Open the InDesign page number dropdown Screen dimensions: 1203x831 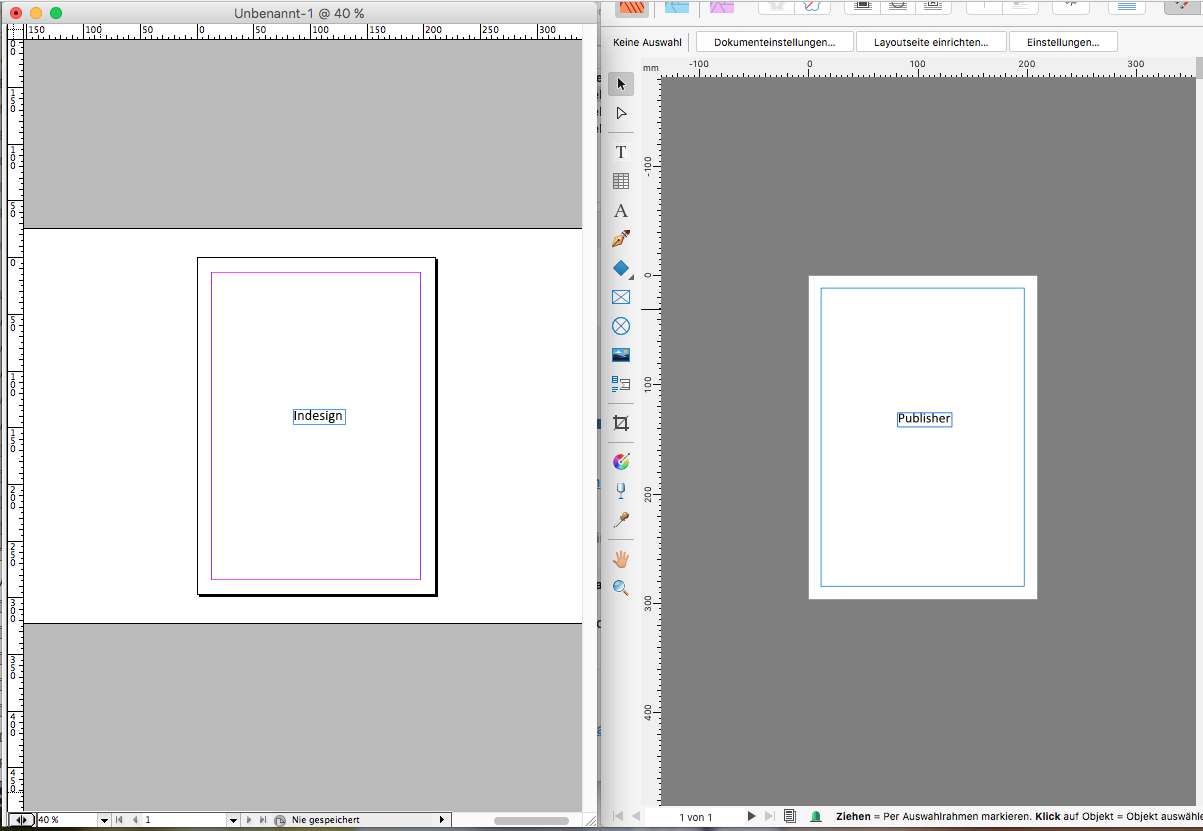click(234, 820)
